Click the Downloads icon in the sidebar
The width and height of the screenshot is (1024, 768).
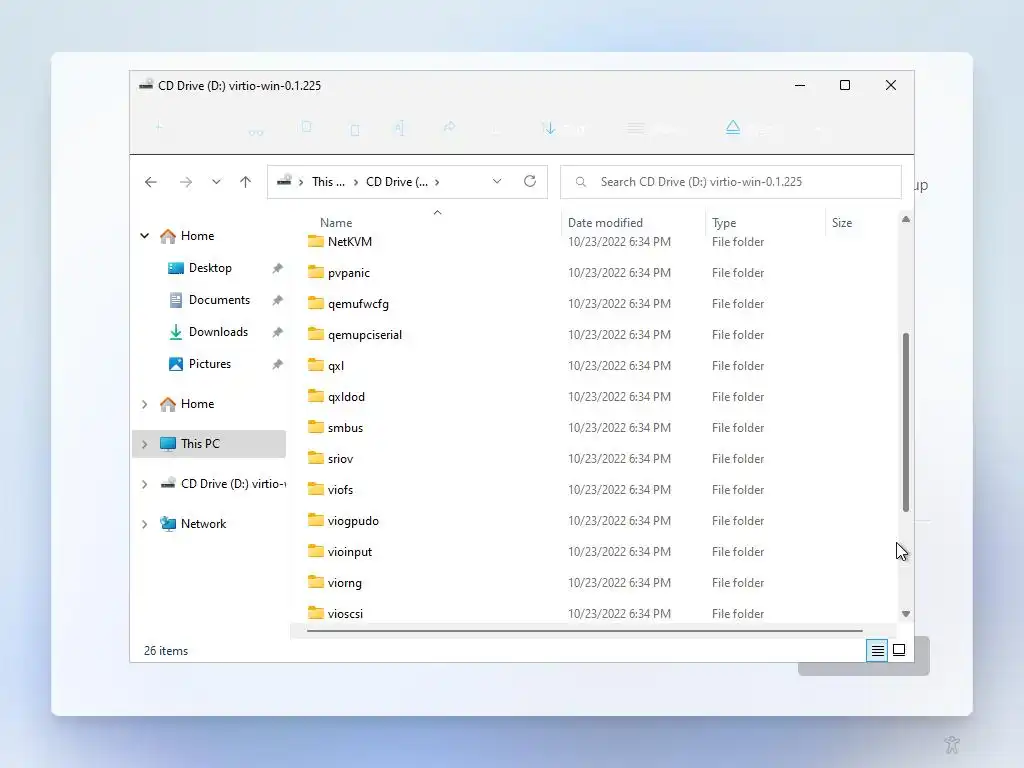(176, 332)
